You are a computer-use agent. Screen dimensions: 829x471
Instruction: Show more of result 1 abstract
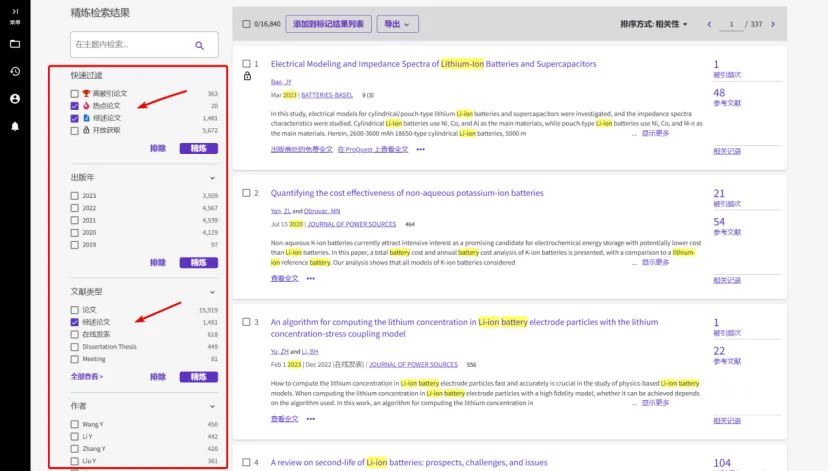pos(656,133)
